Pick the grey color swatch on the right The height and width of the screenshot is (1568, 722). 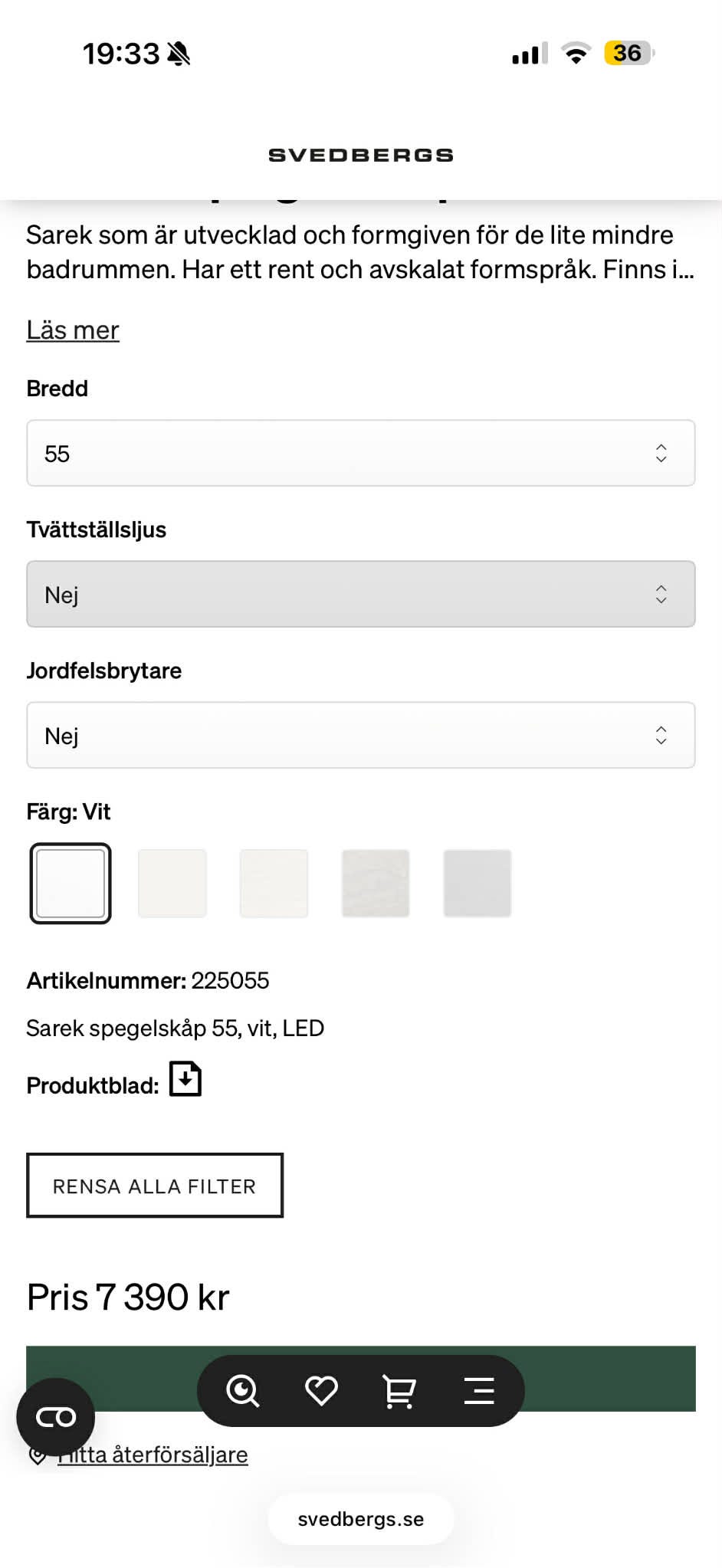click(x=476, y=883)
